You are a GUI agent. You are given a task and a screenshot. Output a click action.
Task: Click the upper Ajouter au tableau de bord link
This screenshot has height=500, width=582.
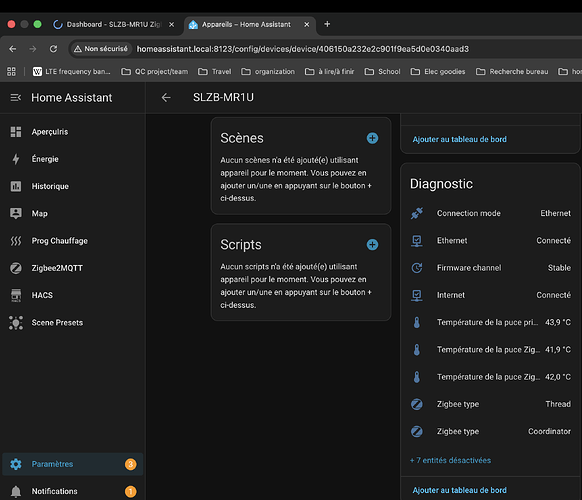coord(460,139)
